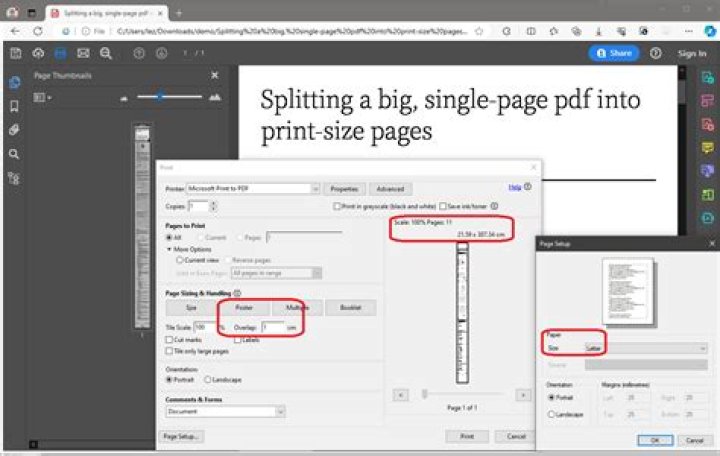Enable the Cut marks checkbox
Screen dimensions: 720x456
coord(169,340)
